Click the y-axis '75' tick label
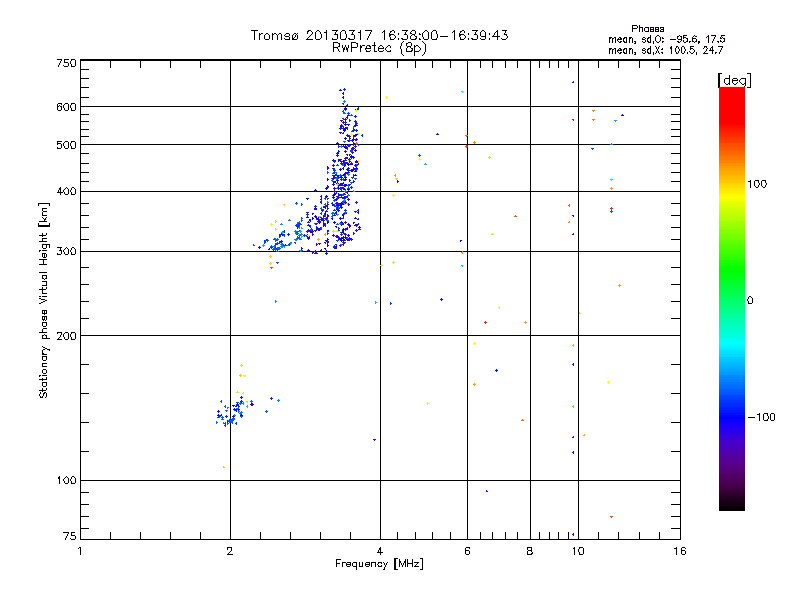The width and height of the screenshot is (800, 600). point(70,536)
